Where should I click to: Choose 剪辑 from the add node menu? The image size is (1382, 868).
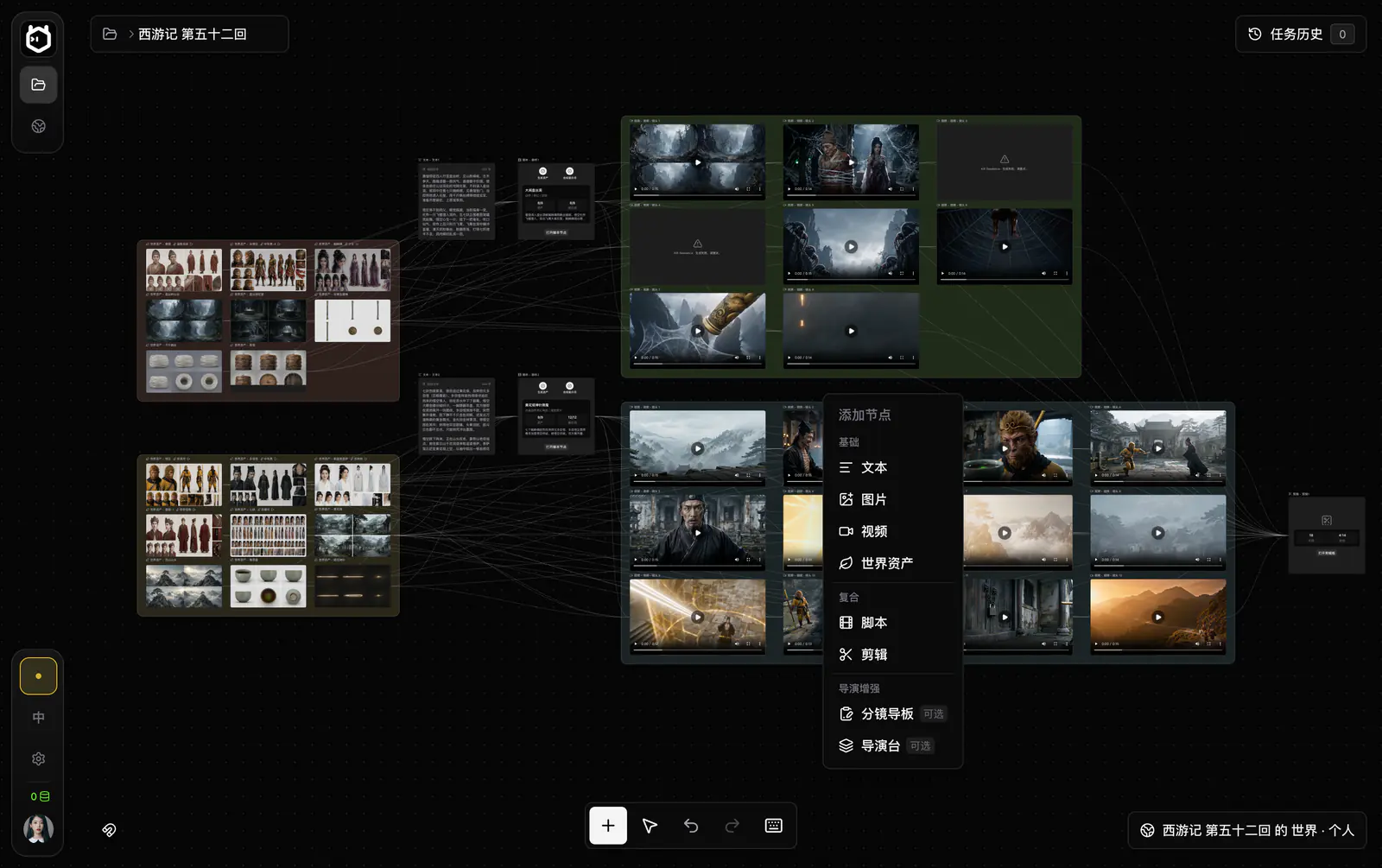(x=893, y=655)
